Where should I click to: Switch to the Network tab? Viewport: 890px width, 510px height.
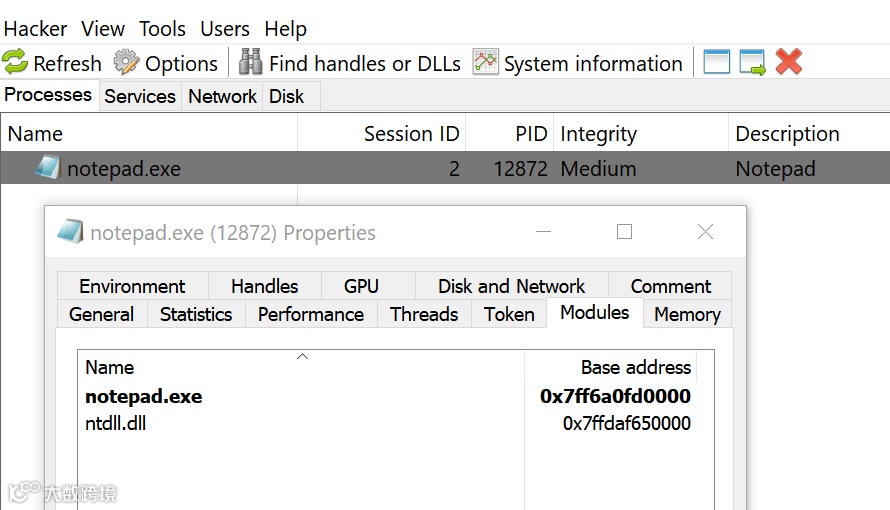[x=222, y=96]
